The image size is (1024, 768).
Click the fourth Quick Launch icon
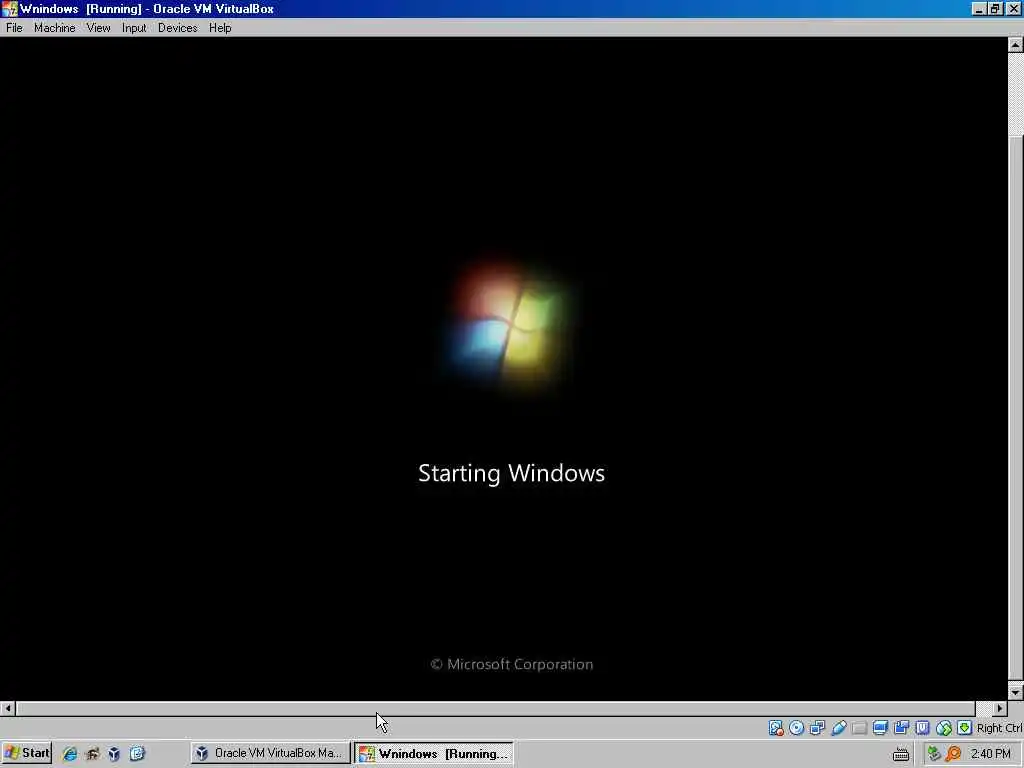click(136, 754)
